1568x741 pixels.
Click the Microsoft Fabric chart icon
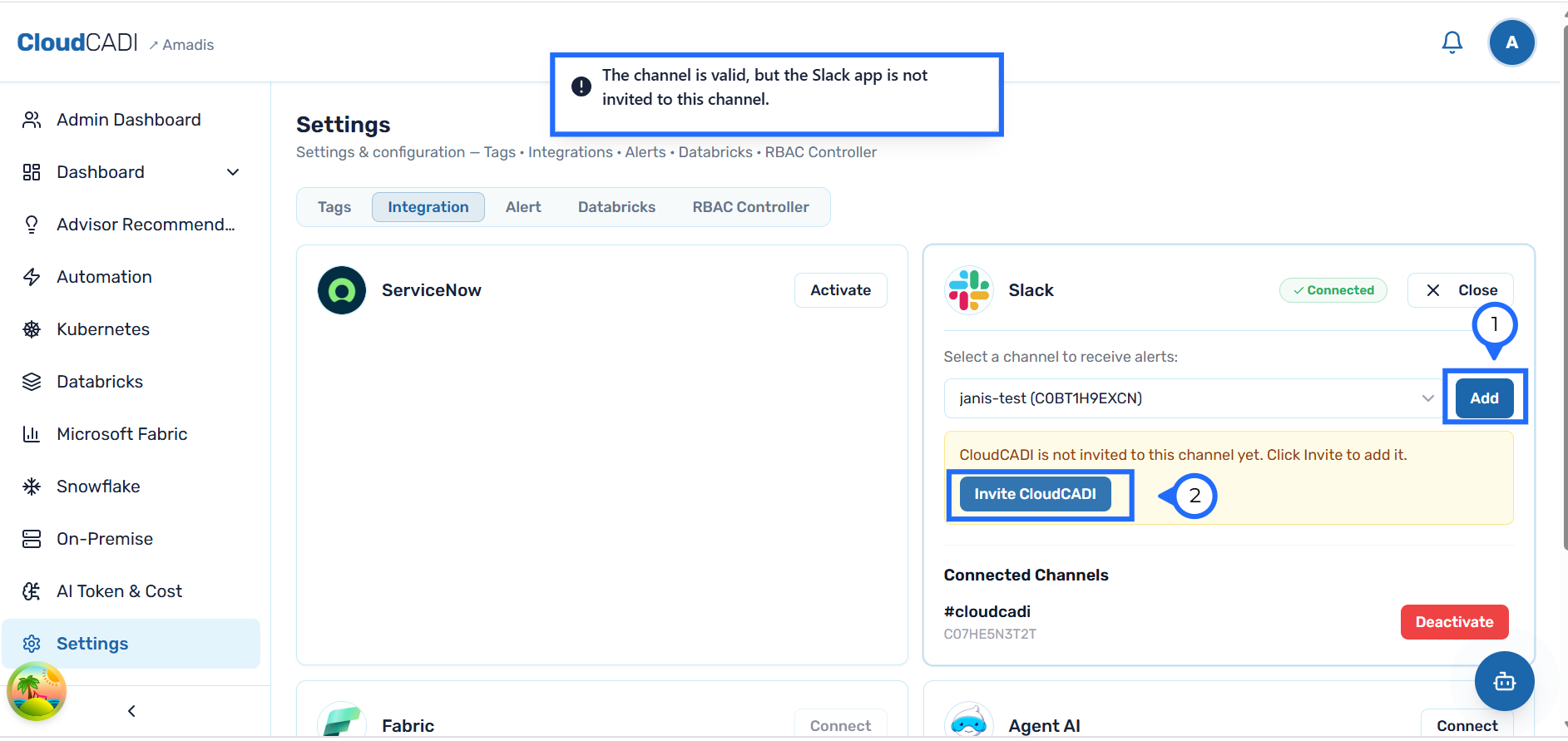(32, 434)
